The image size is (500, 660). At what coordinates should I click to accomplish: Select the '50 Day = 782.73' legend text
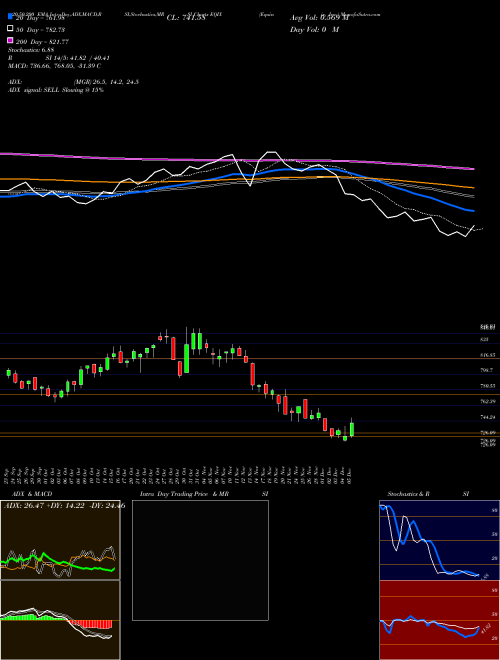tap(40, 30)
